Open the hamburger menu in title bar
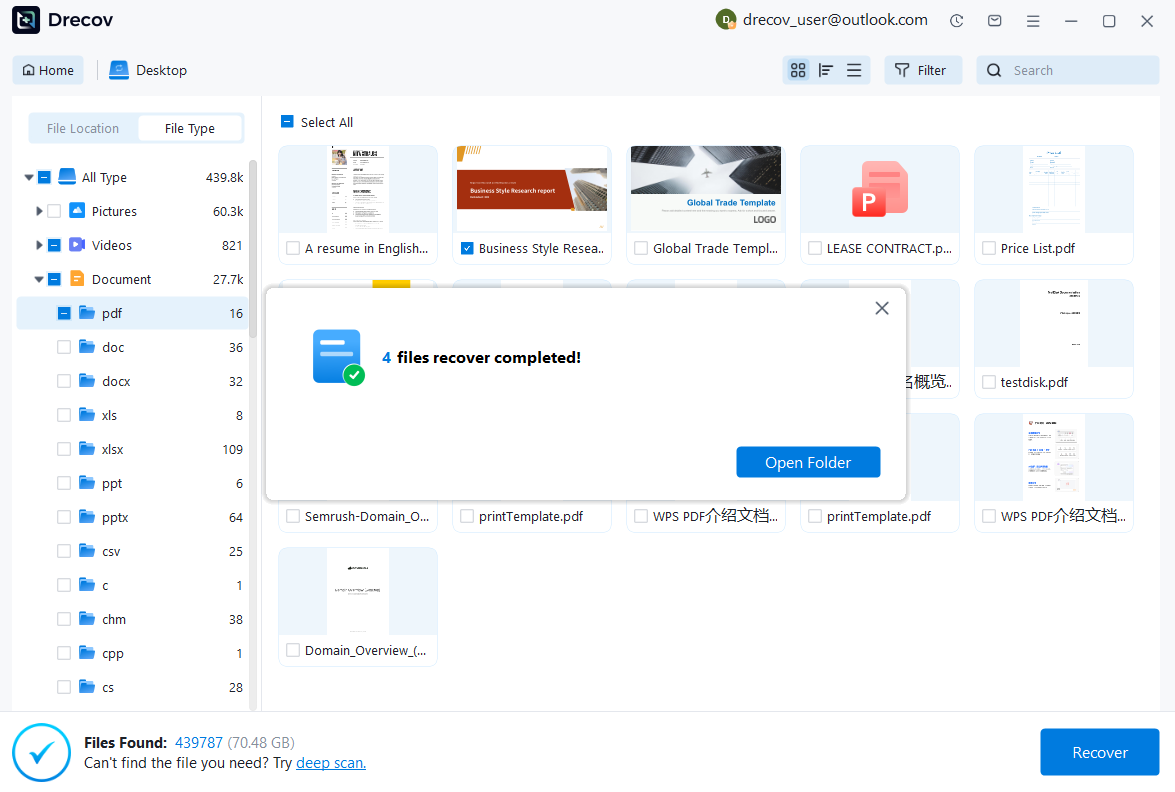Viewport: 1175px width, 792px height. pos(1033,21)
